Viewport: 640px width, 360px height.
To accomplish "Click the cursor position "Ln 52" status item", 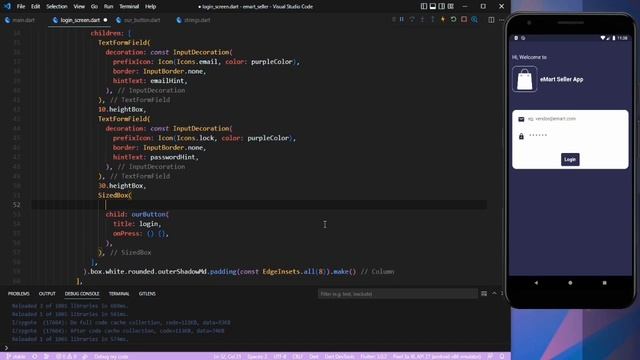I will (227, 356).
